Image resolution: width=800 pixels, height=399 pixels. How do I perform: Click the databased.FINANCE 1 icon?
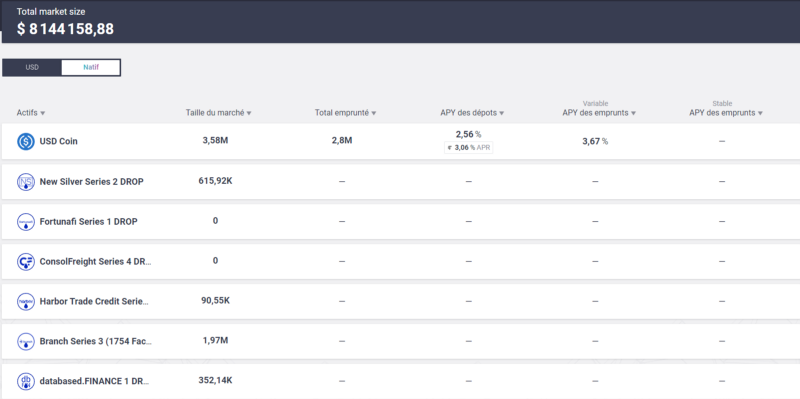[x=26, y=381]
